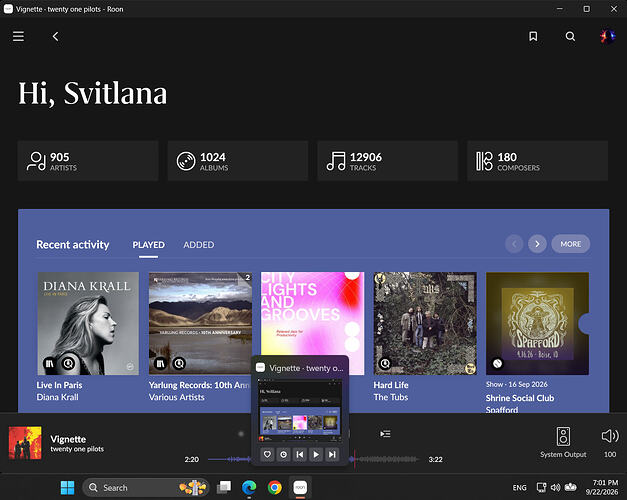627x500 pixels.
Task: Open the Live In Paris title link
Action: click(x=59, y=385)
